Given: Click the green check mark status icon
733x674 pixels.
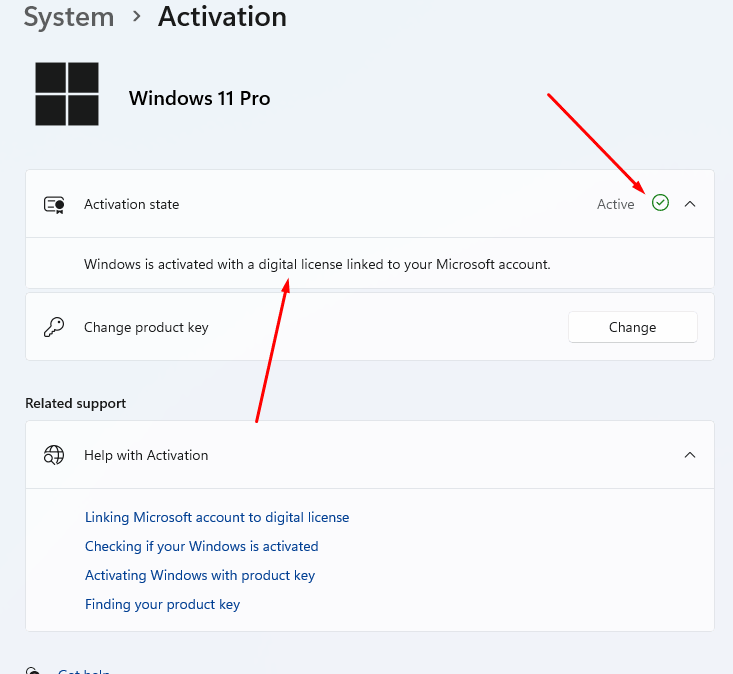Looking at the screenshot, I should (x=660, y=203).
